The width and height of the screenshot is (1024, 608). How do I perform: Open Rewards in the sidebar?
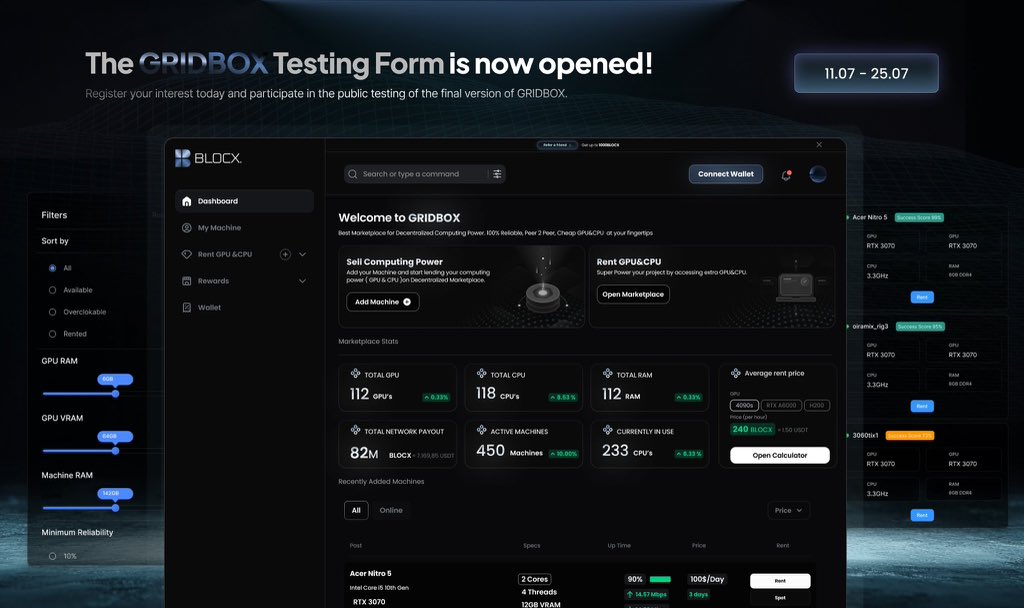[214, 281]
